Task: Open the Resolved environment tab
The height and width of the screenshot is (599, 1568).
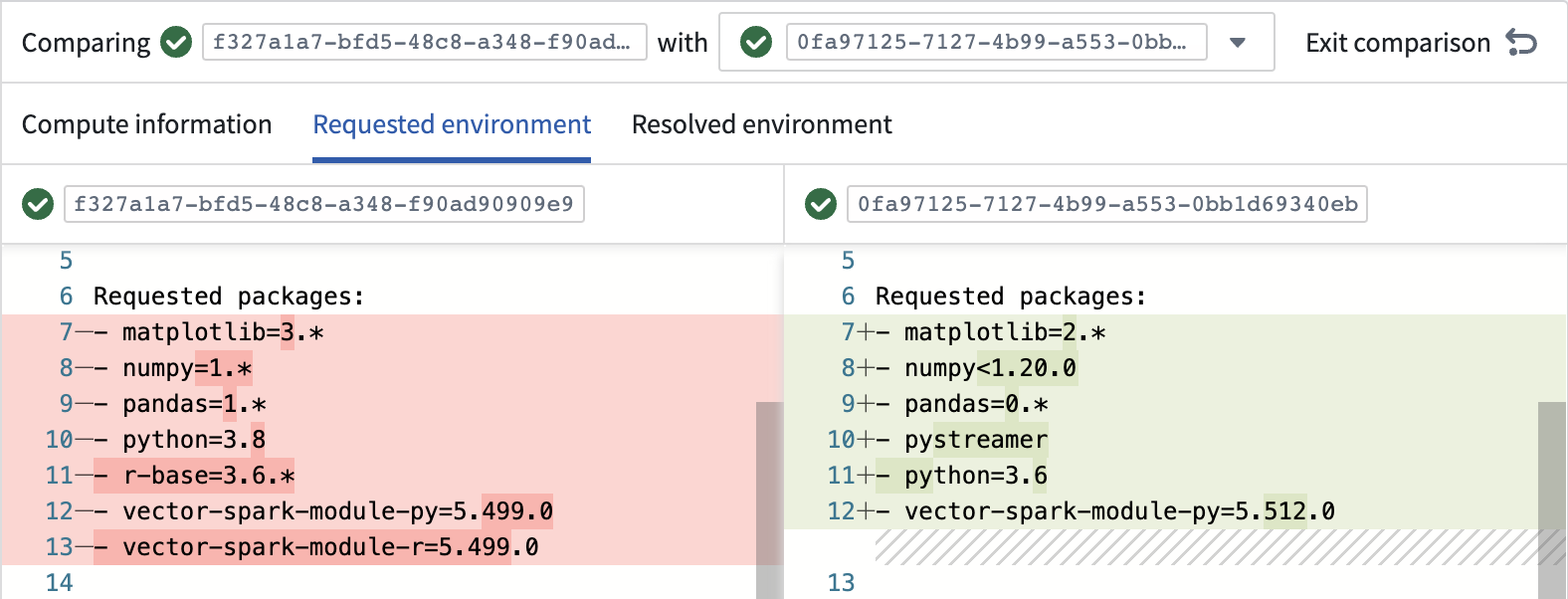Action: 762,124
